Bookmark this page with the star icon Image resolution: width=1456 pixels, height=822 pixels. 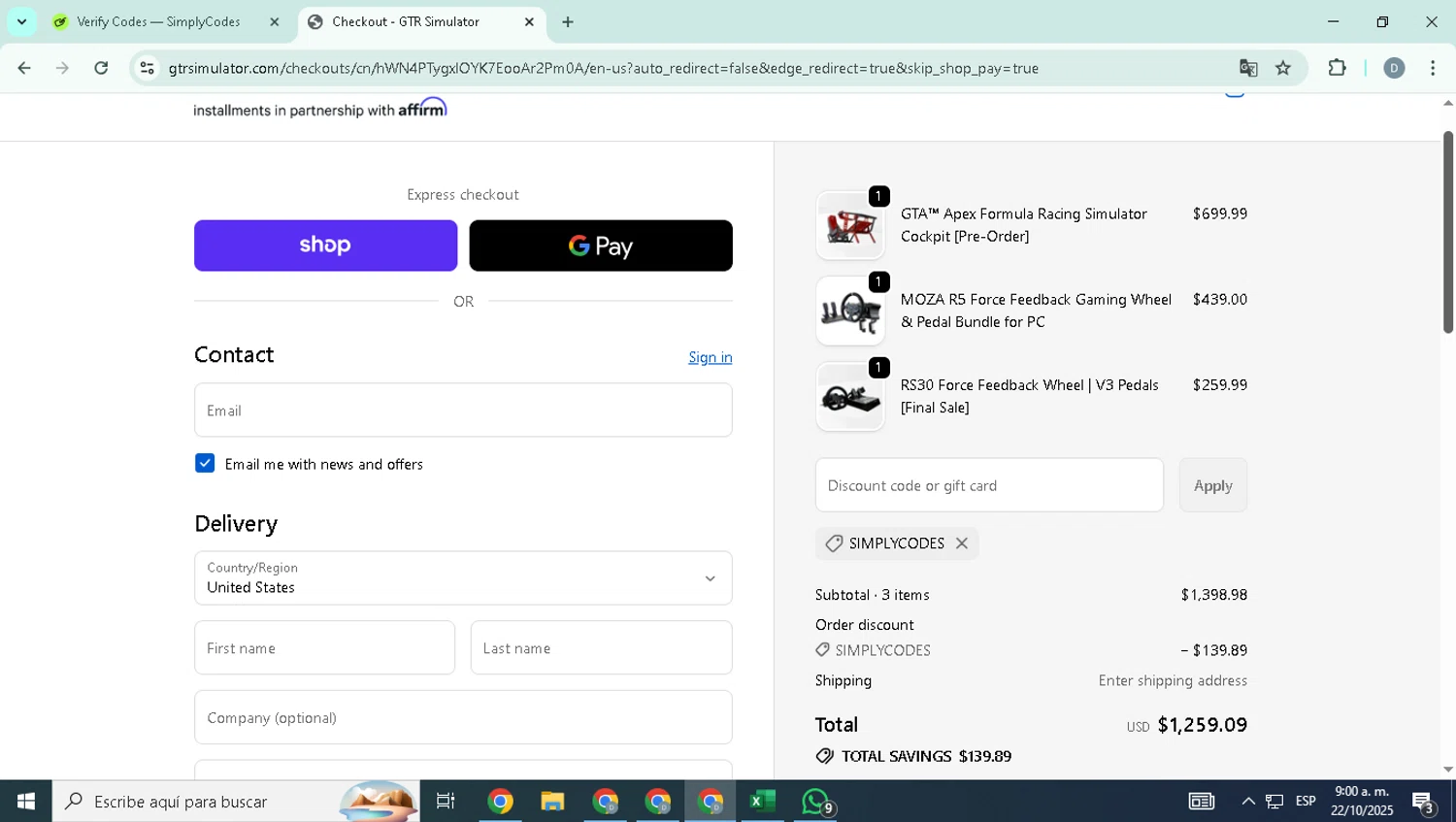(x=1283, y=68)
